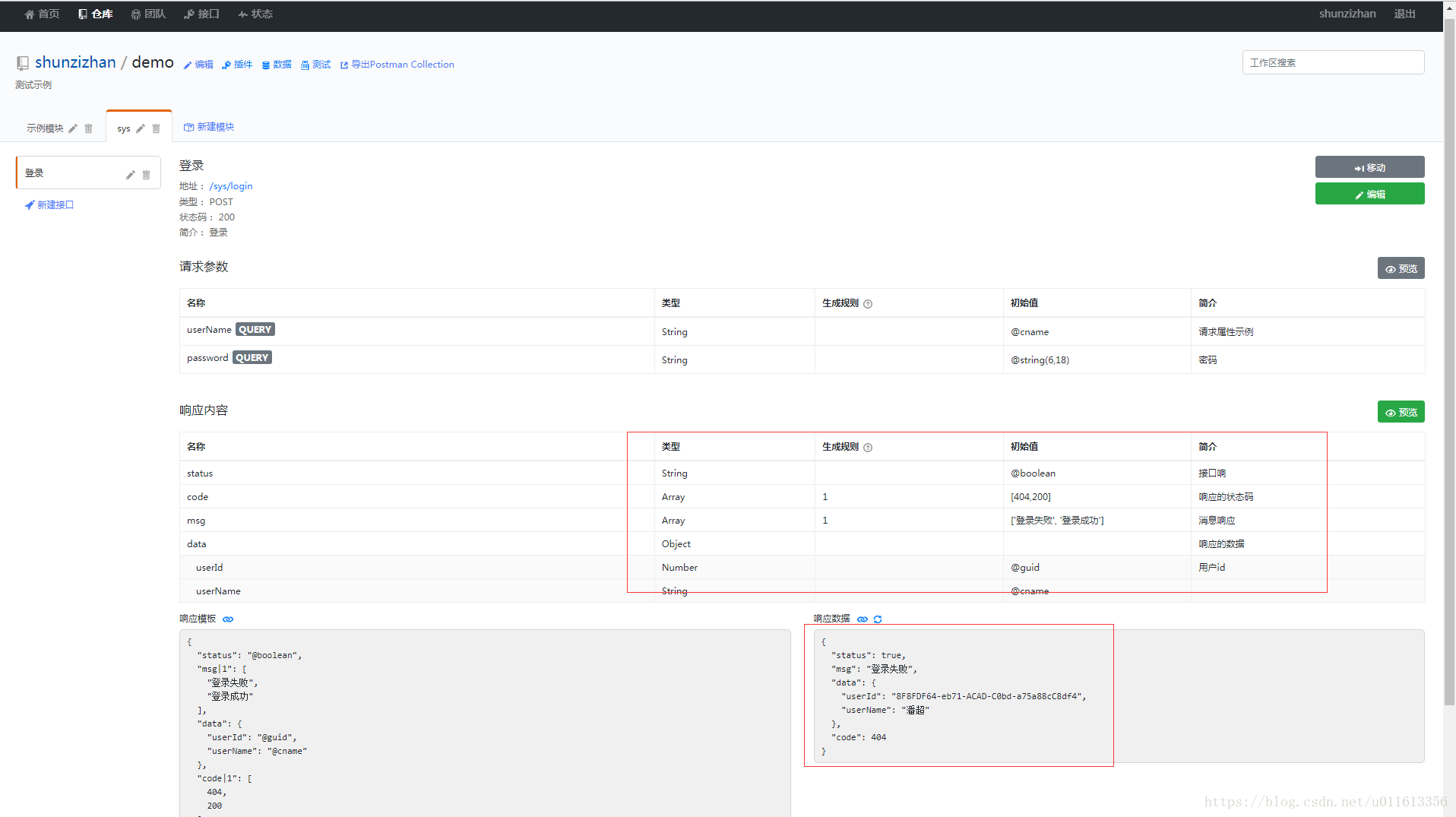This screenshot has height=817, width=1456.
Task: Switch to the 示例模块 tab
Action: click(45, 128)
